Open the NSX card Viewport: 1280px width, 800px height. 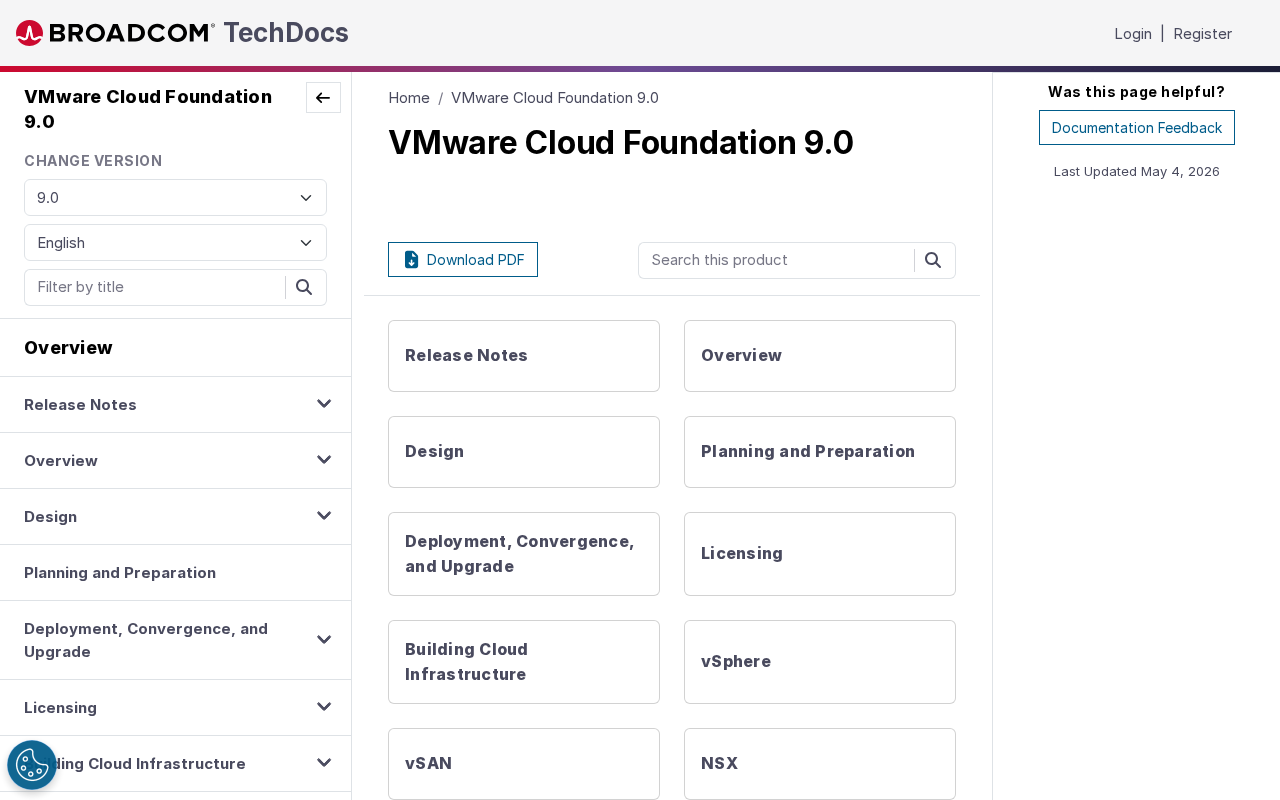point(820,764)
